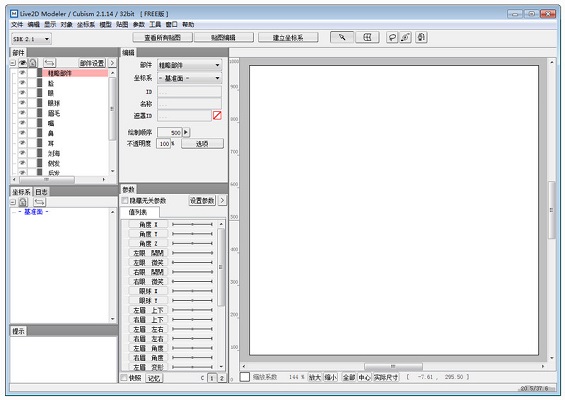Enable the 隐藏无关参数 checkbox
Viewport: 565px width, 400px height.
click(125, 200)
